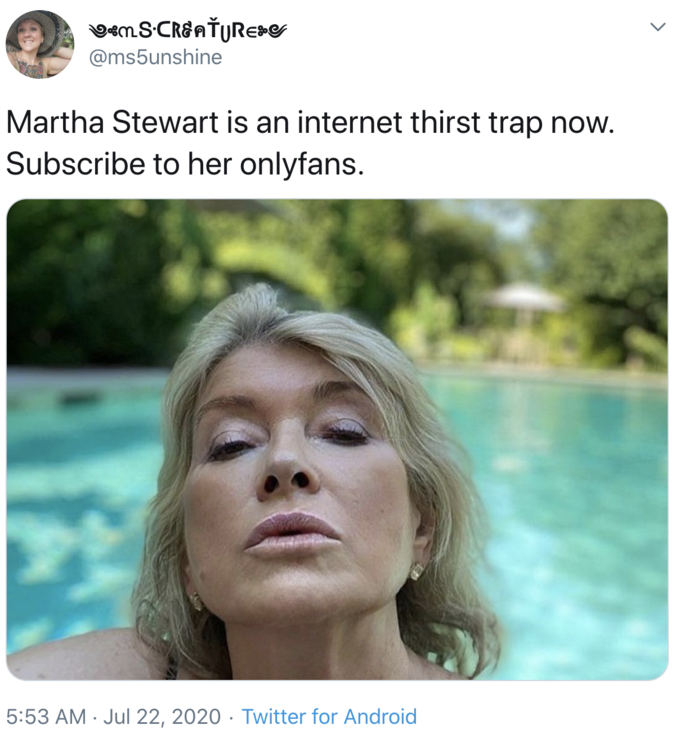Open the tweet options chevron menu

pos(658,27)
